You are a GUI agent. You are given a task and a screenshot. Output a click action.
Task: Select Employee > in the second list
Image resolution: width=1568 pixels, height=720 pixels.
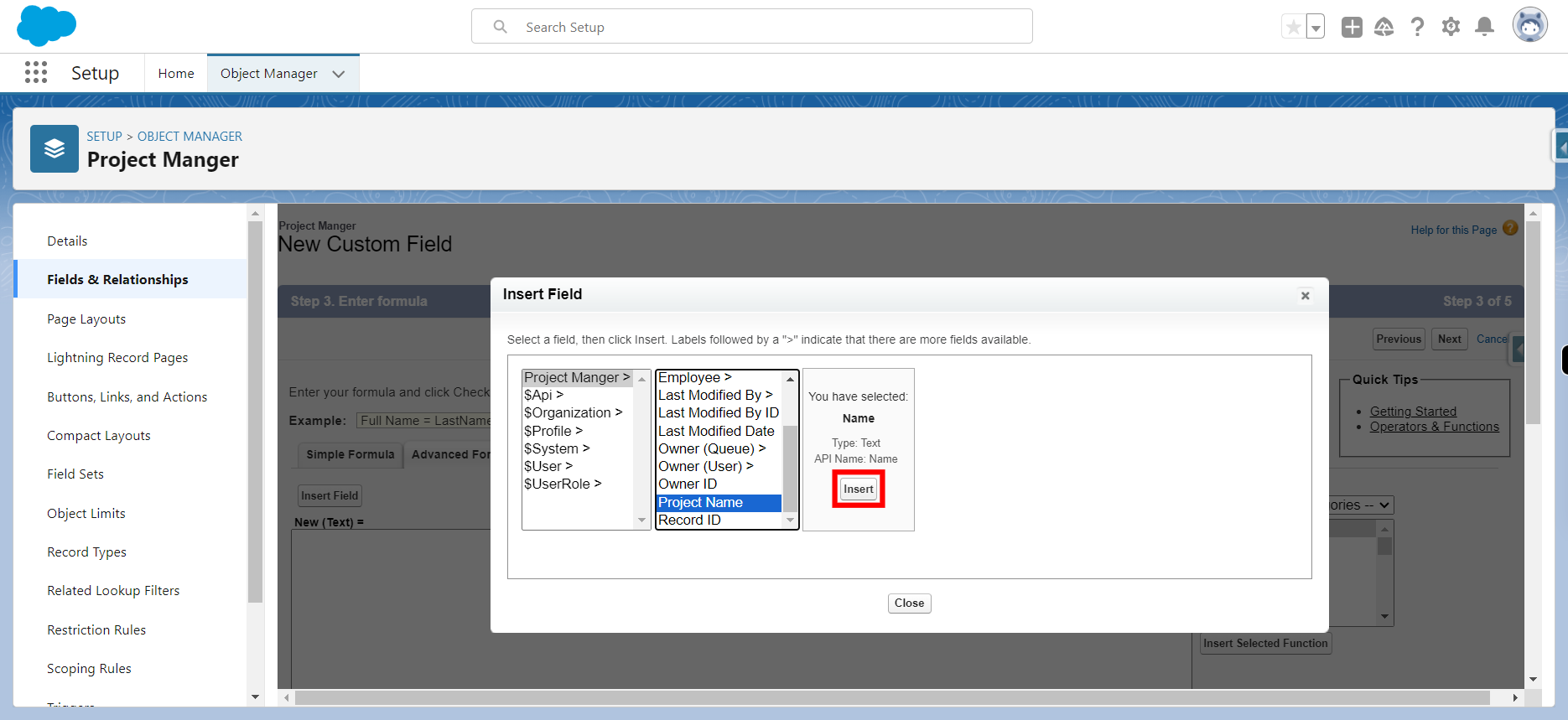pyautogui.click(x=719, y=377)
